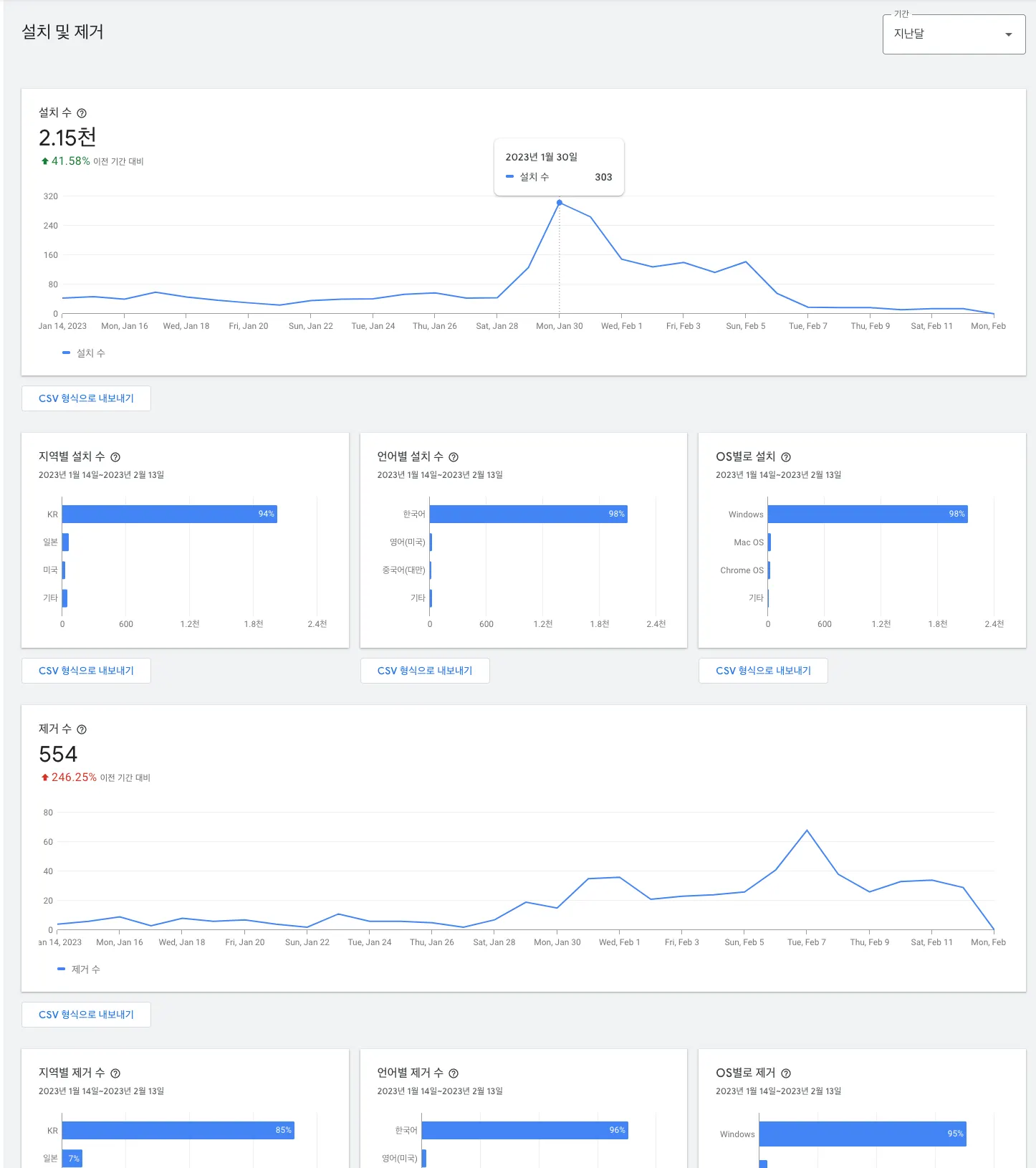Open help icon next to 설치 수
The height and width of the screenshot is (1168, 1036).
pos(82,113)
